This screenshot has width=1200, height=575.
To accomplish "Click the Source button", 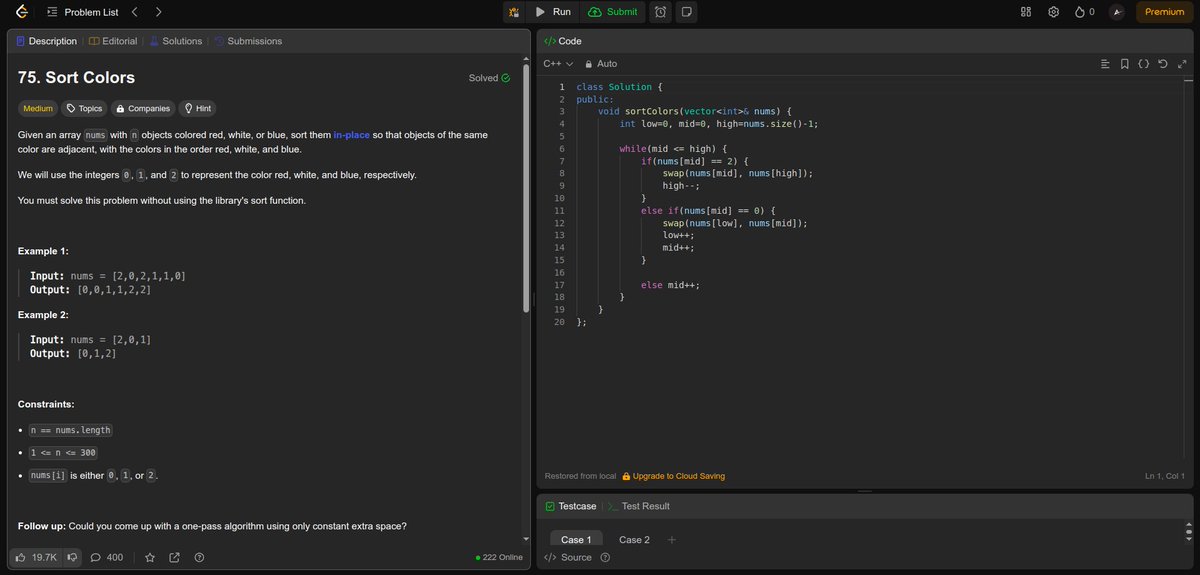I will click(x=568, y=557).
